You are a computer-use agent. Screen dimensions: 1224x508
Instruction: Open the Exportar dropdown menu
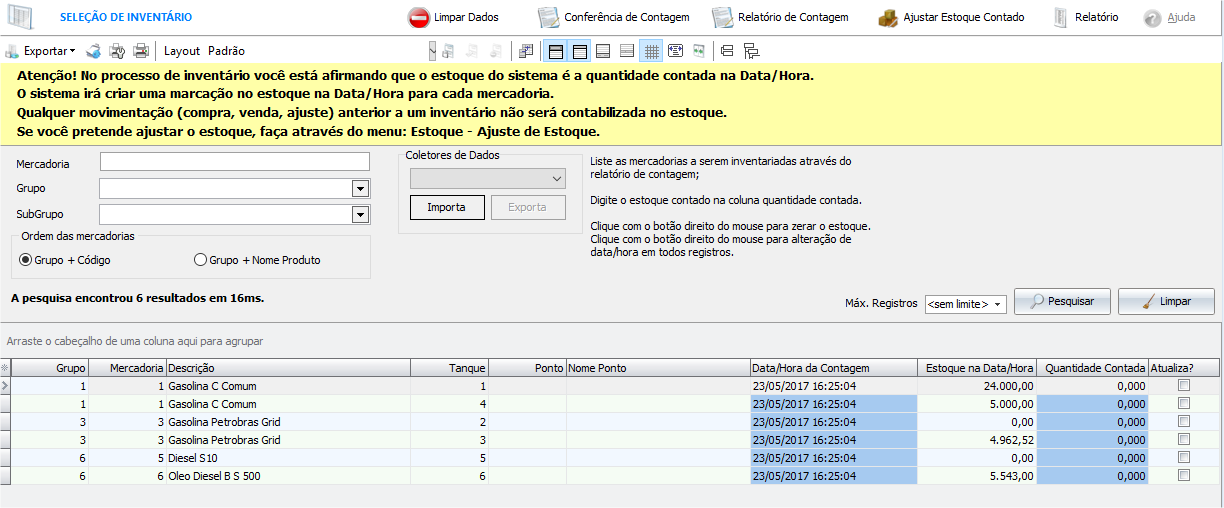tap(40, 50)
